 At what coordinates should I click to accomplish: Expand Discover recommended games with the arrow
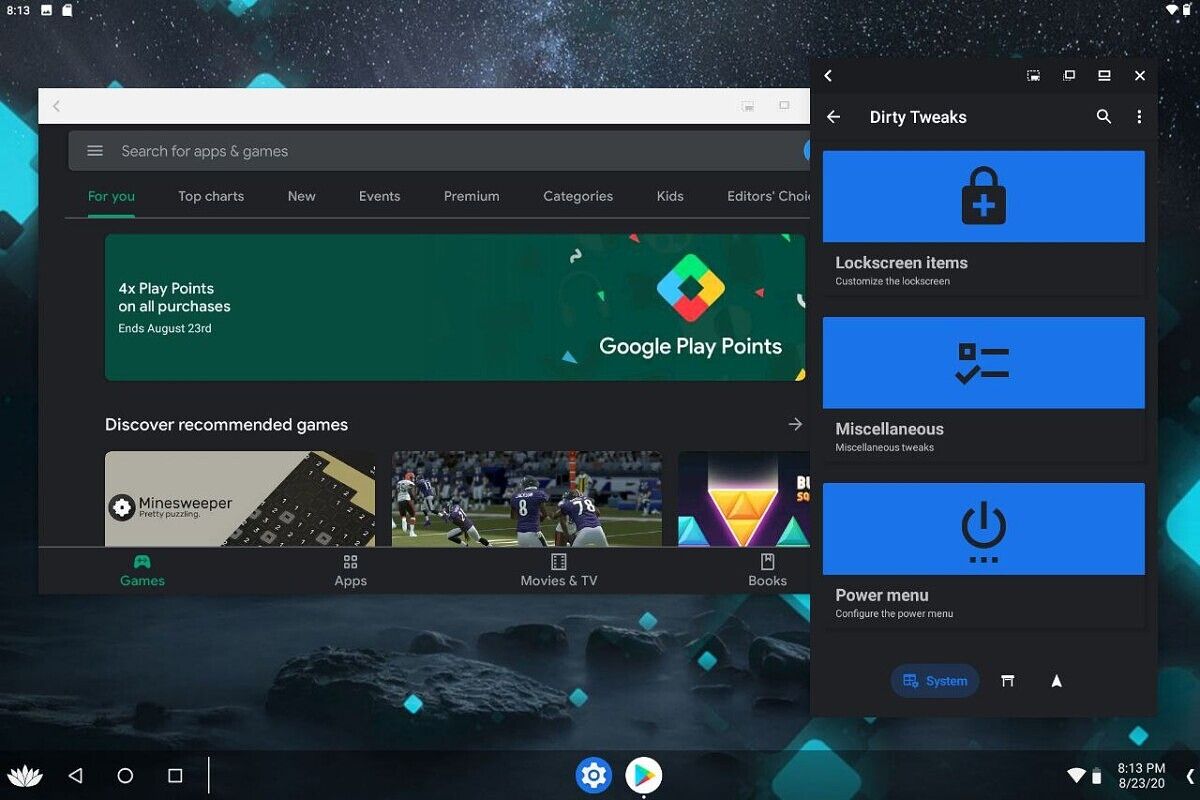795,424
